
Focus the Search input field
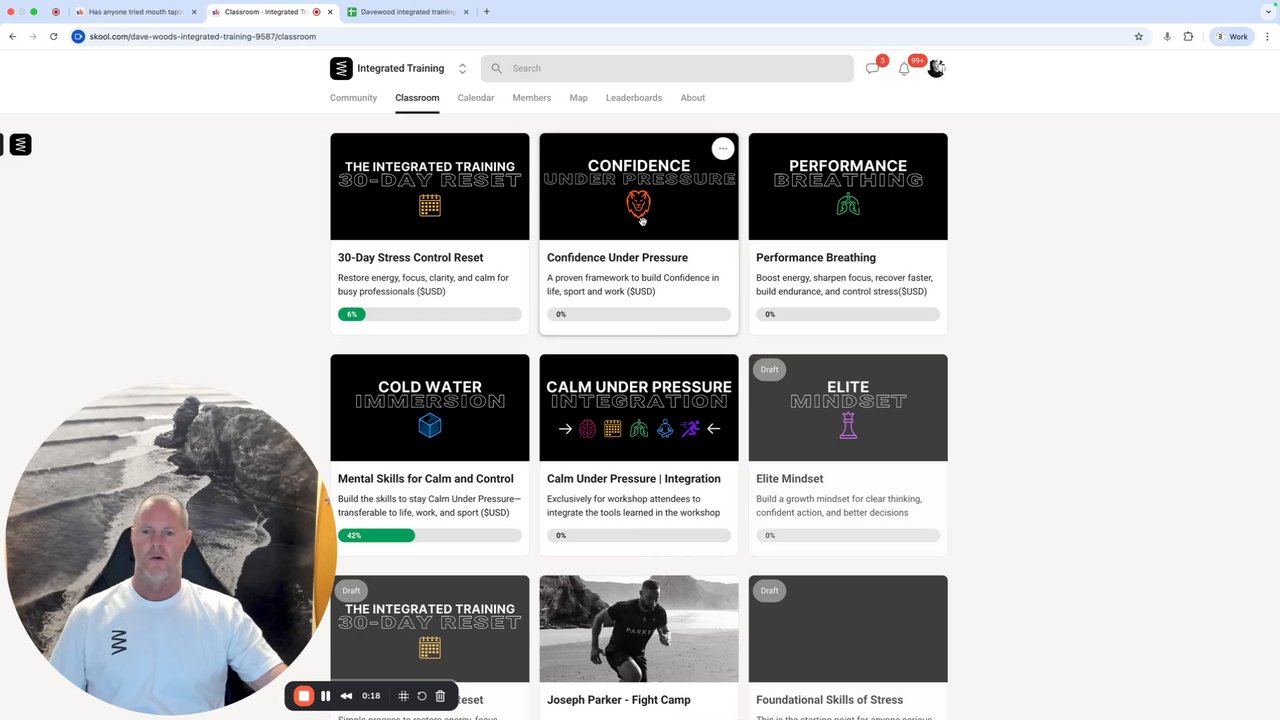(667, 68)
